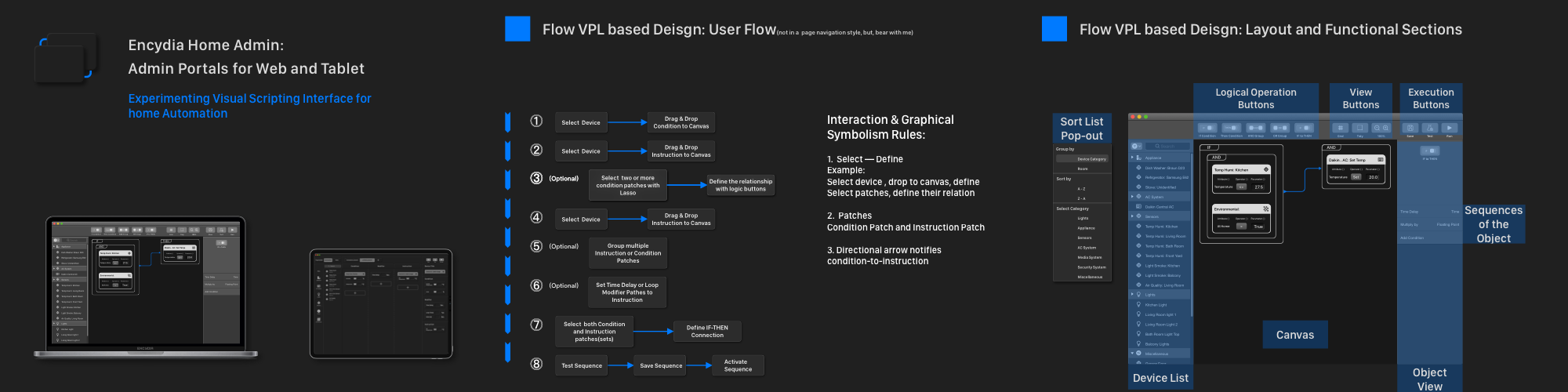Screen dimensions: 1568x392
Task: Select the OR Group logic button
Action: 1279,128
